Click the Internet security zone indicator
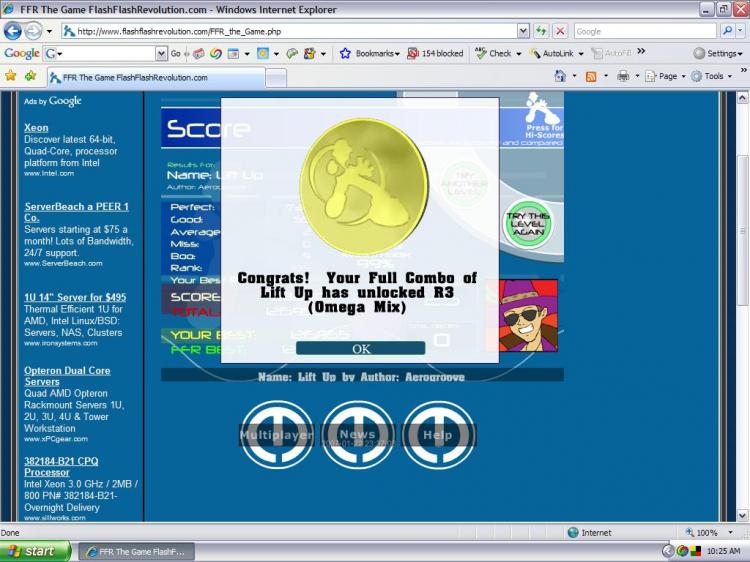Image resolution: width=750 pixels, height=562 pixels. pyautogui.click(x=589, y=532)
